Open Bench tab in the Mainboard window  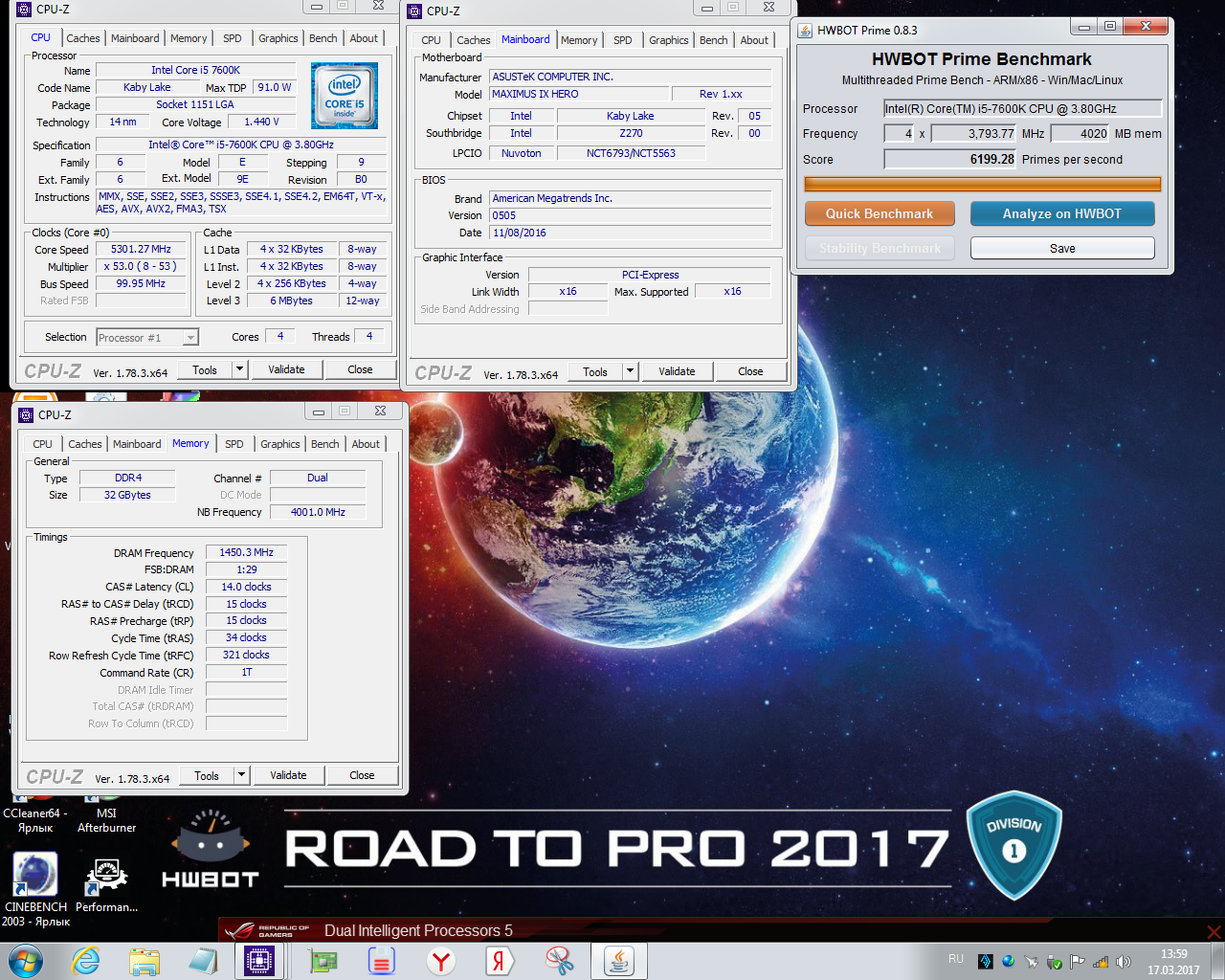[714, 40]
